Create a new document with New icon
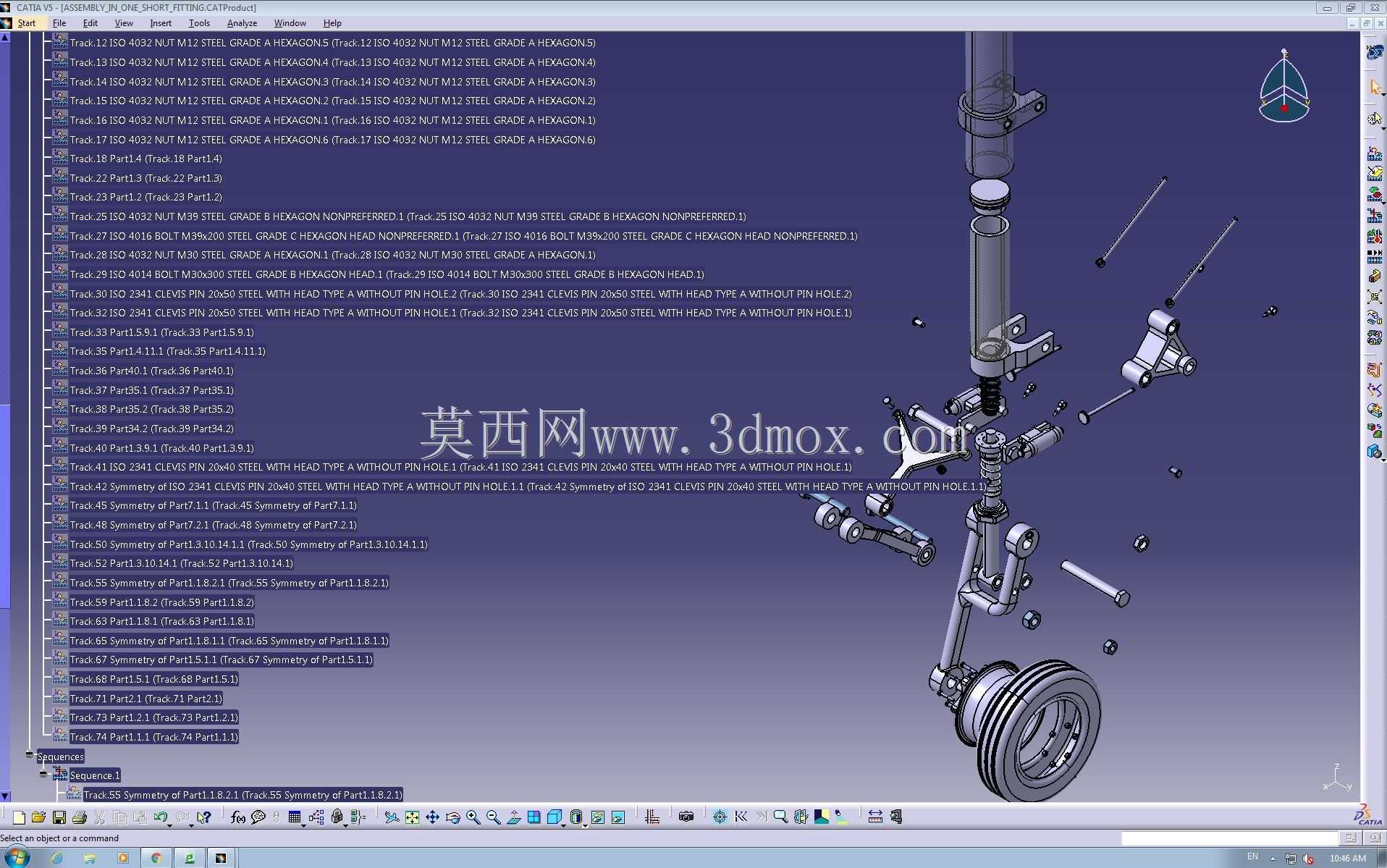Screen dimensions: 1387x868 pos(19,817)
